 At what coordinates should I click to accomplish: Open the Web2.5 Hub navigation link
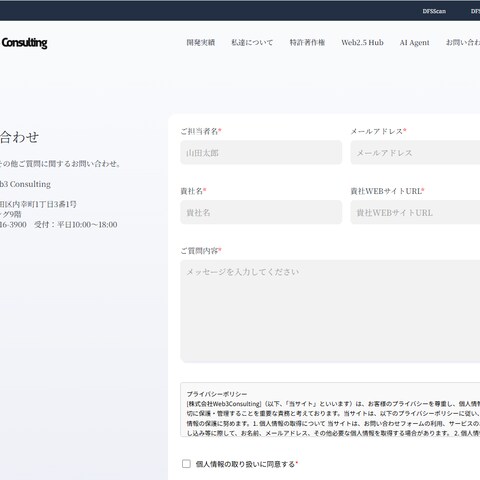362,43
